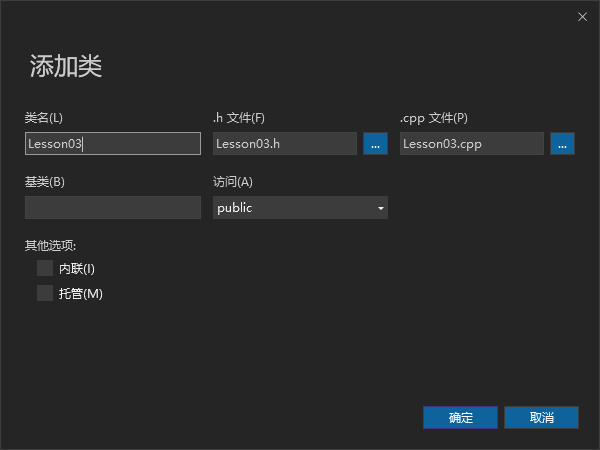Expand the 访问 dropdown arrow
The image size is (600, 450).
[380, 208]
